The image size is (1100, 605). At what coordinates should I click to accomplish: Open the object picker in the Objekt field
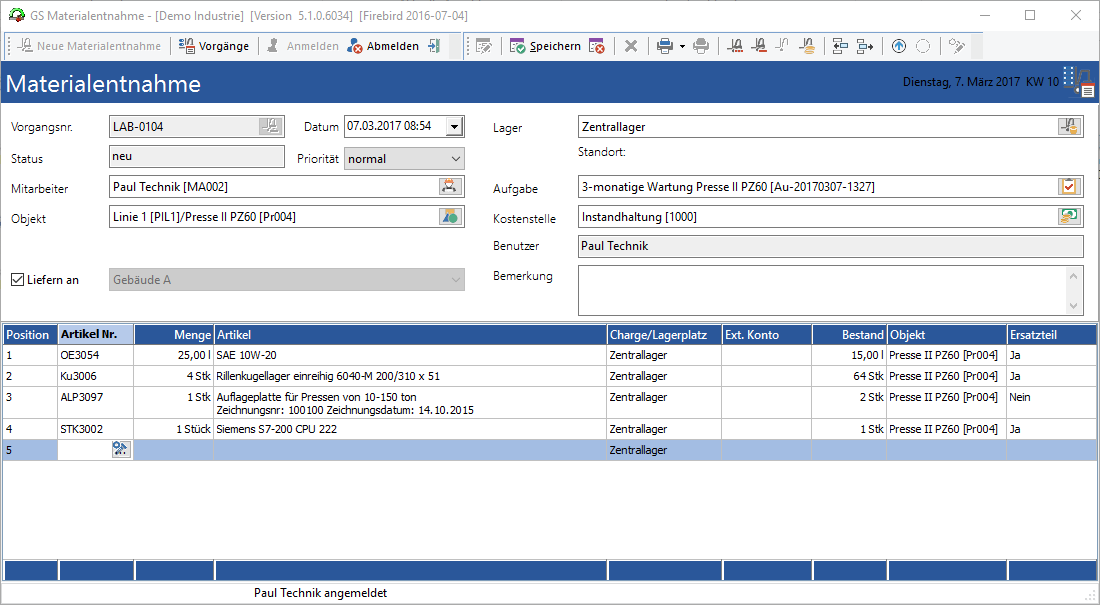449,217
